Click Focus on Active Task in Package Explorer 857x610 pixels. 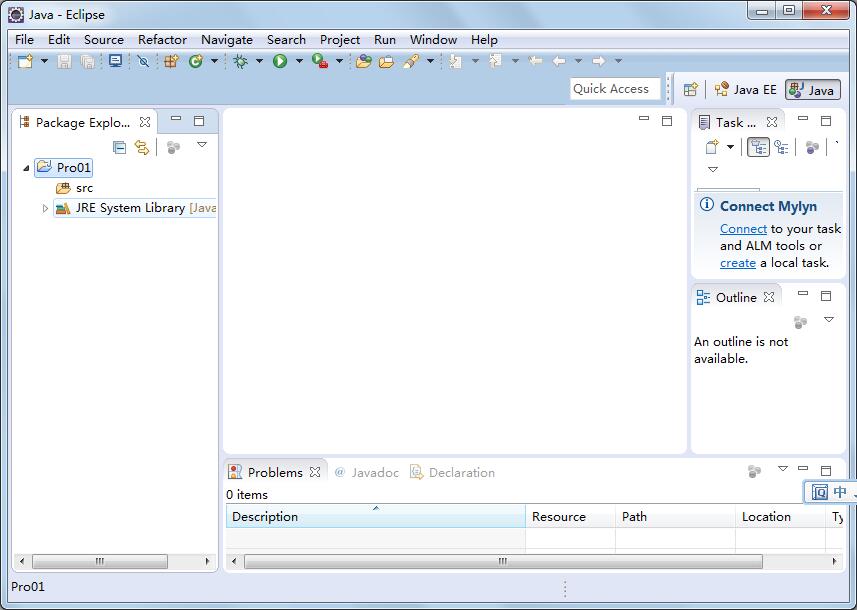click(173, 147)
